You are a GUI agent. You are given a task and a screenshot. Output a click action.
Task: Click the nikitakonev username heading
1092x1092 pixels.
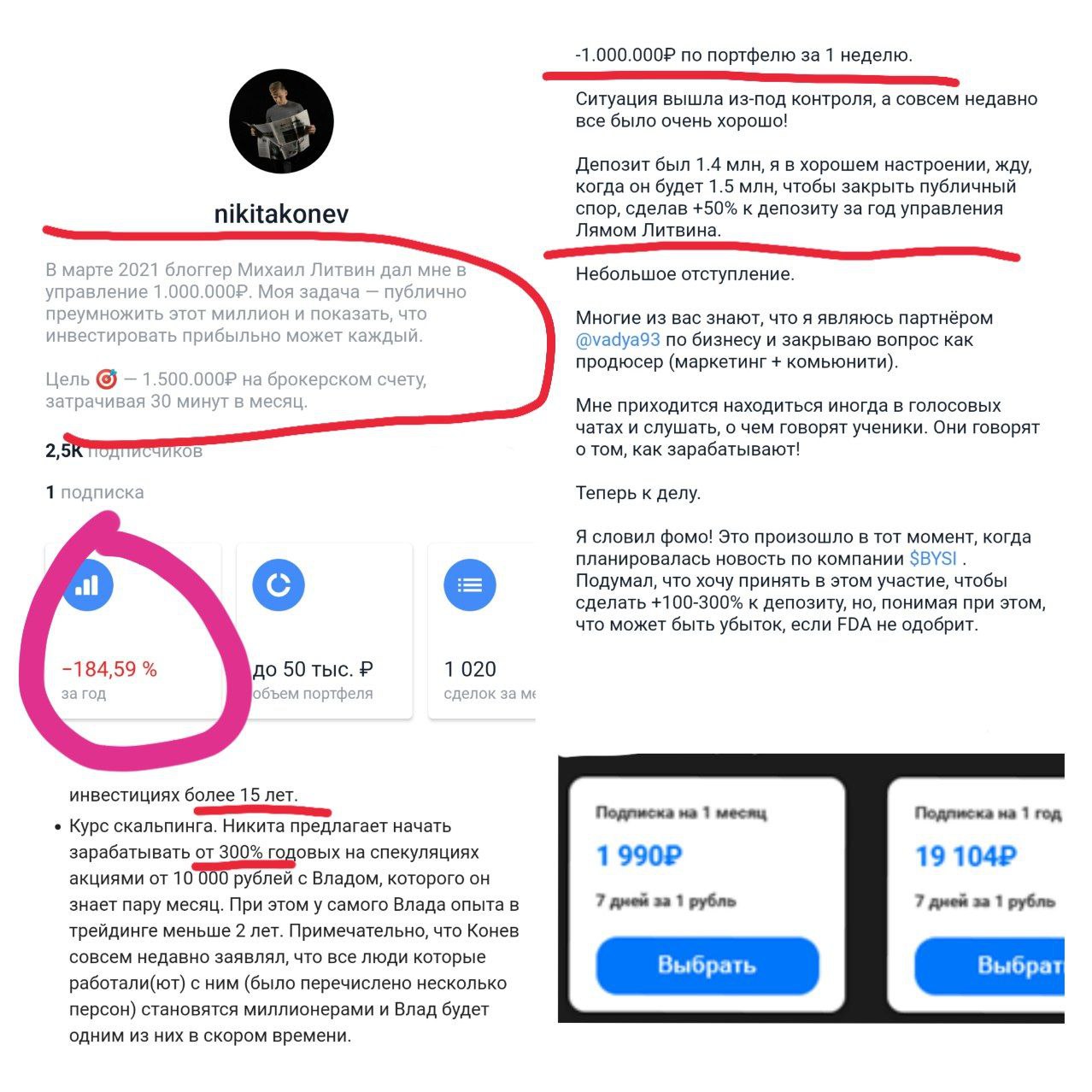tap(281, 214)
